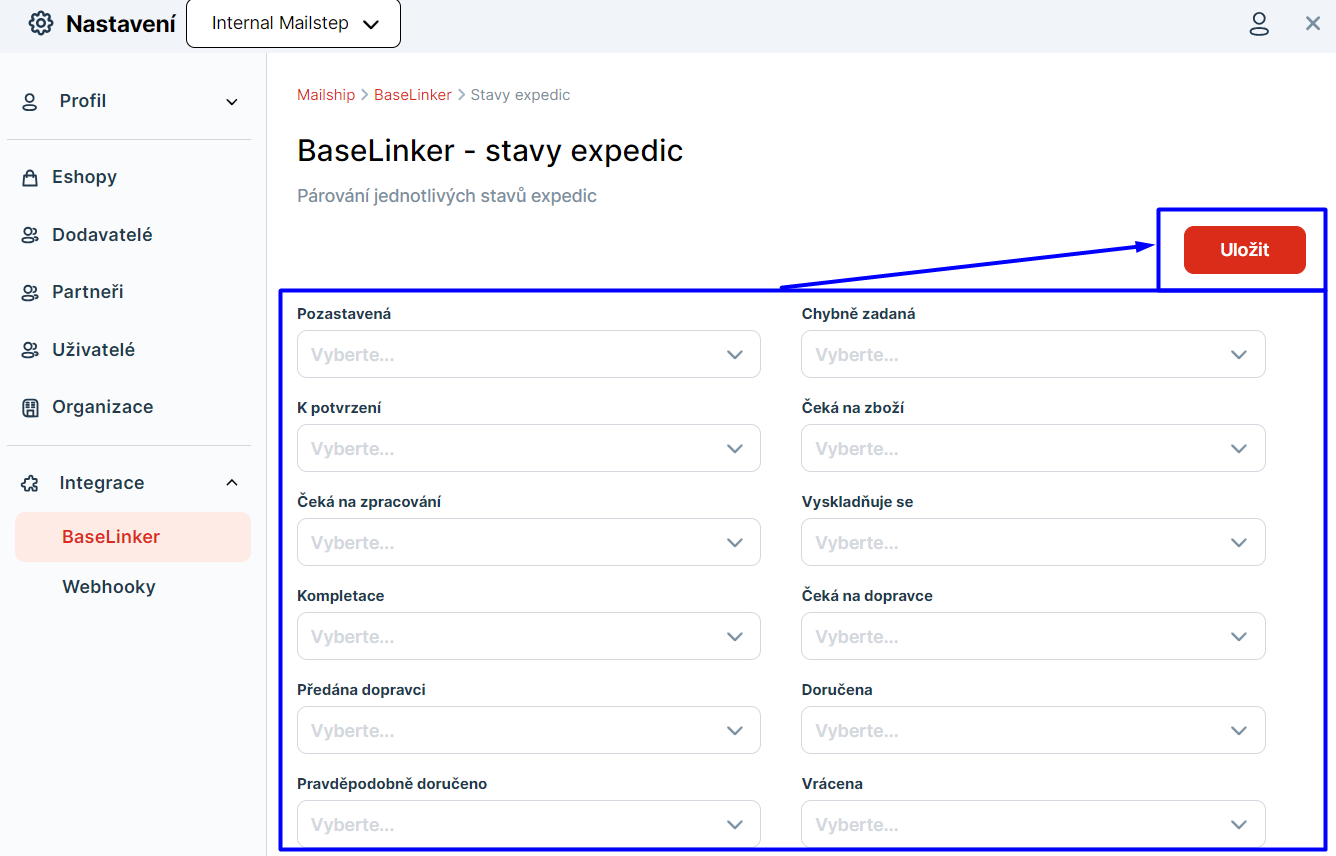Open the Pozastavená status dropdown
The height and width of the screenshot is (856, 1336).
click(x=528, y=355)
